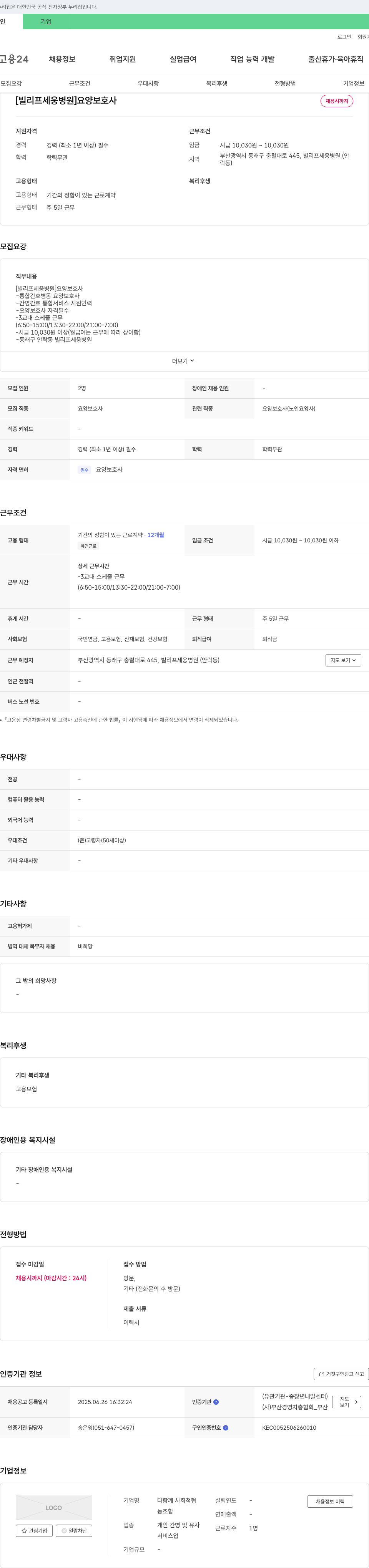Viewport: 369px width, 1568px height.
Task: Open the 지도 보기 dropdown for workplace
Action: (343, 660)
